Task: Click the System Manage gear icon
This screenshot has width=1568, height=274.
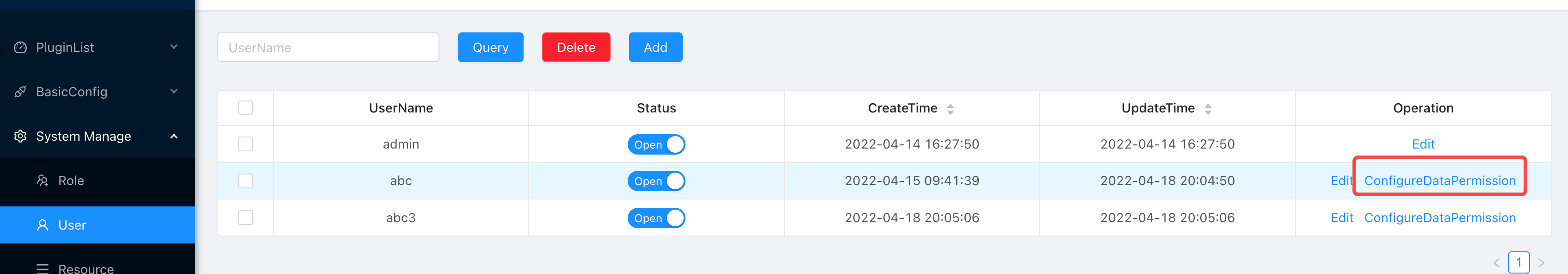Action: pos(20,137)
